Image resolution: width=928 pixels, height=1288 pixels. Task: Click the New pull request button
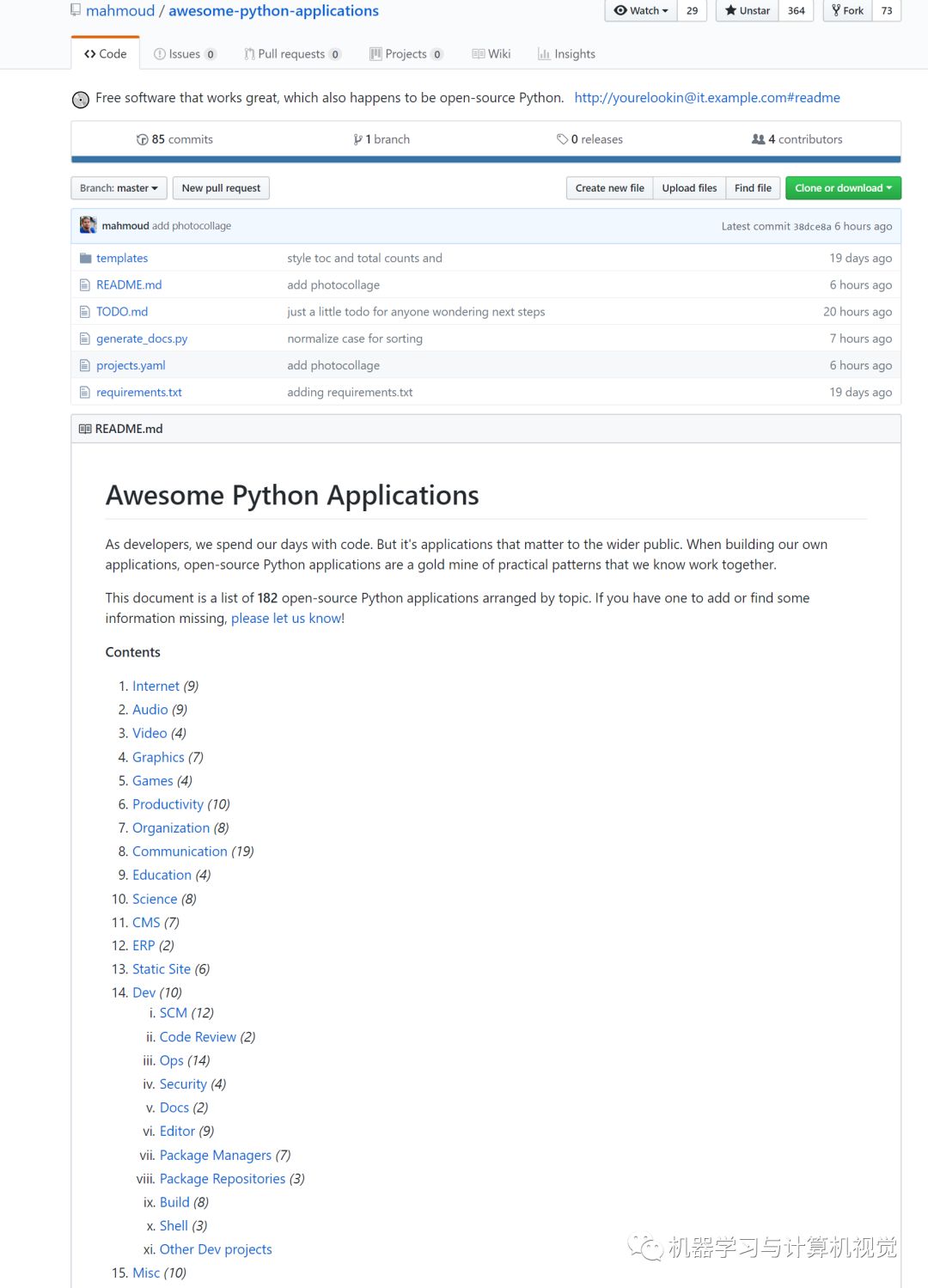[x=221, y=188]
